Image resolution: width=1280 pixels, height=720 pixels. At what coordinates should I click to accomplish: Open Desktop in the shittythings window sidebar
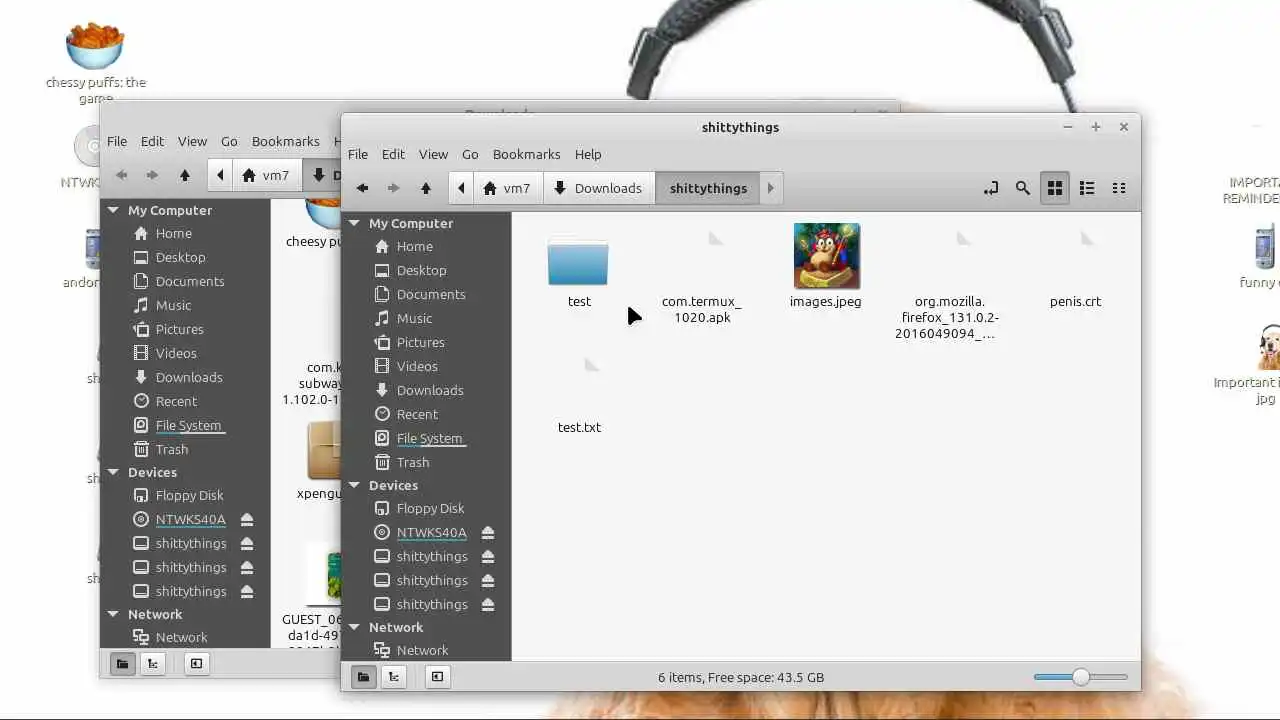coord(421,270)
